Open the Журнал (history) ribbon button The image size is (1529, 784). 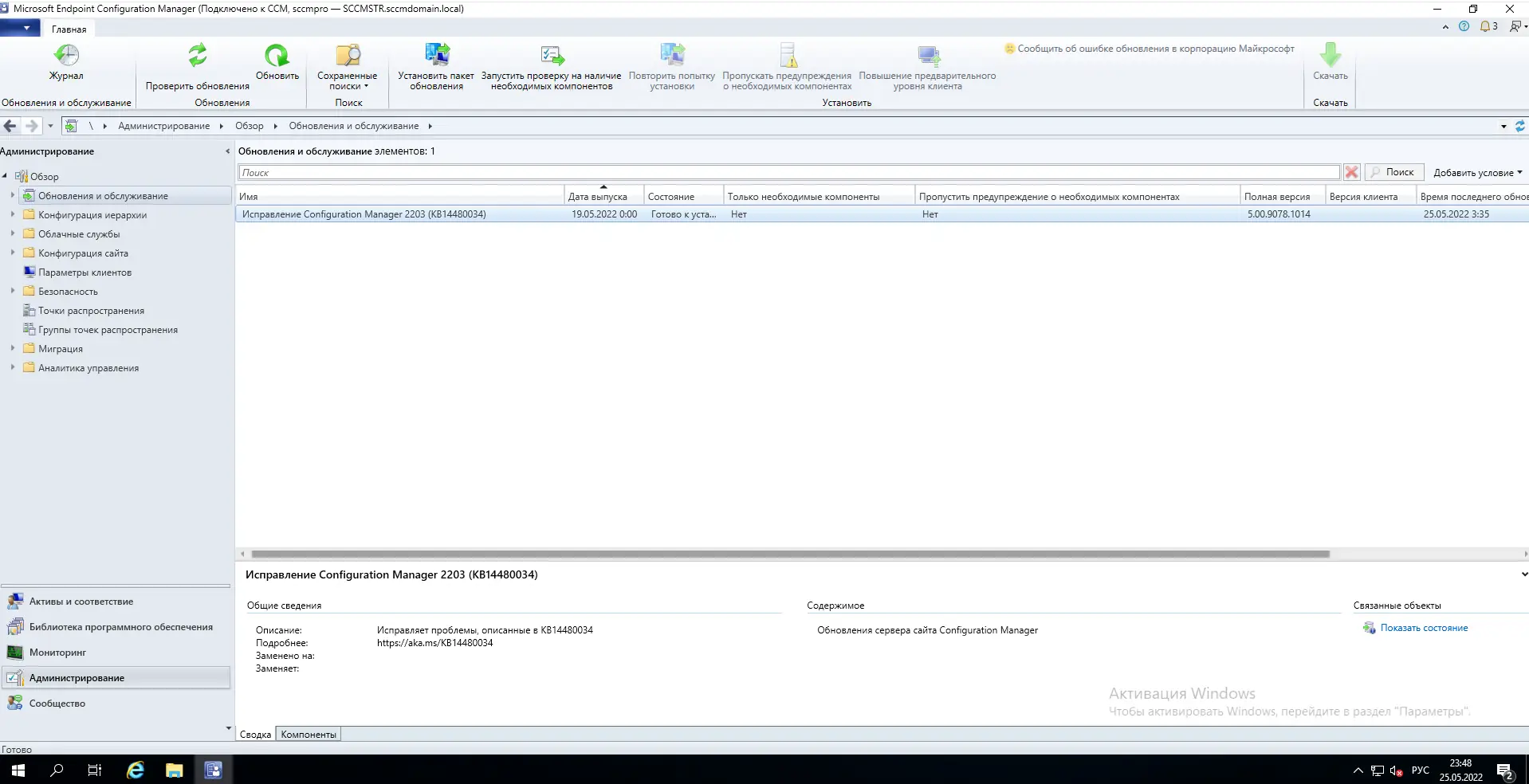click(x=66, y=62)
